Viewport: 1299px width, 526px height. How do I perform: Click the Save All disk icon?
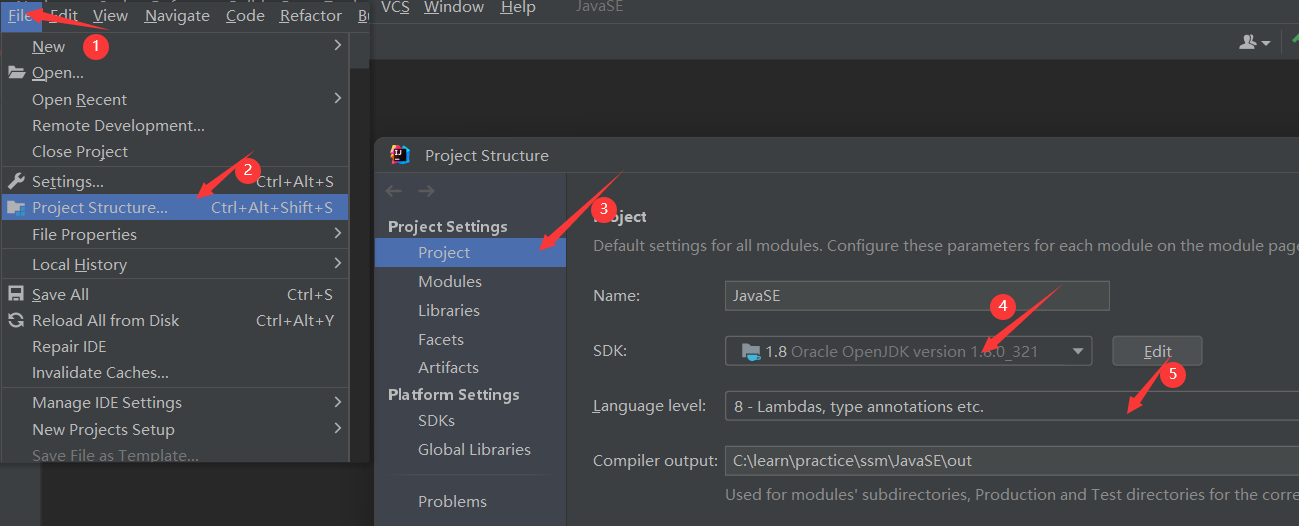[16, 294]
